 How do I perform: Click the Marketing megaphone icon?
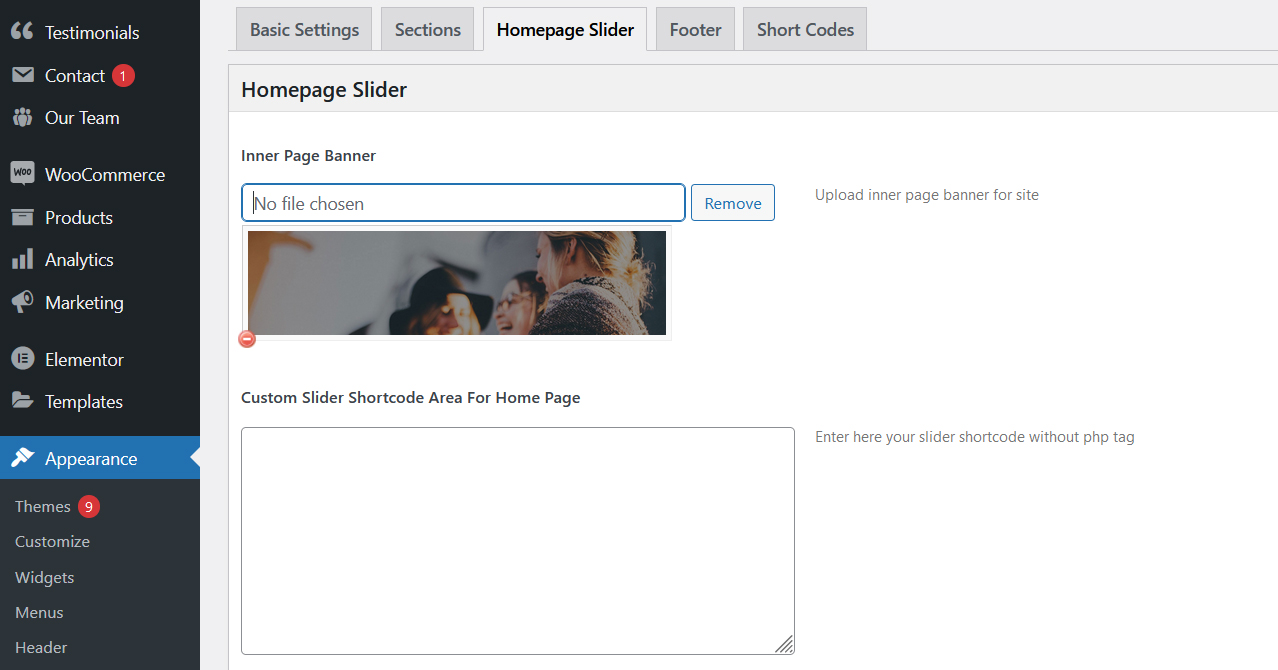click(x=22, y=301)
